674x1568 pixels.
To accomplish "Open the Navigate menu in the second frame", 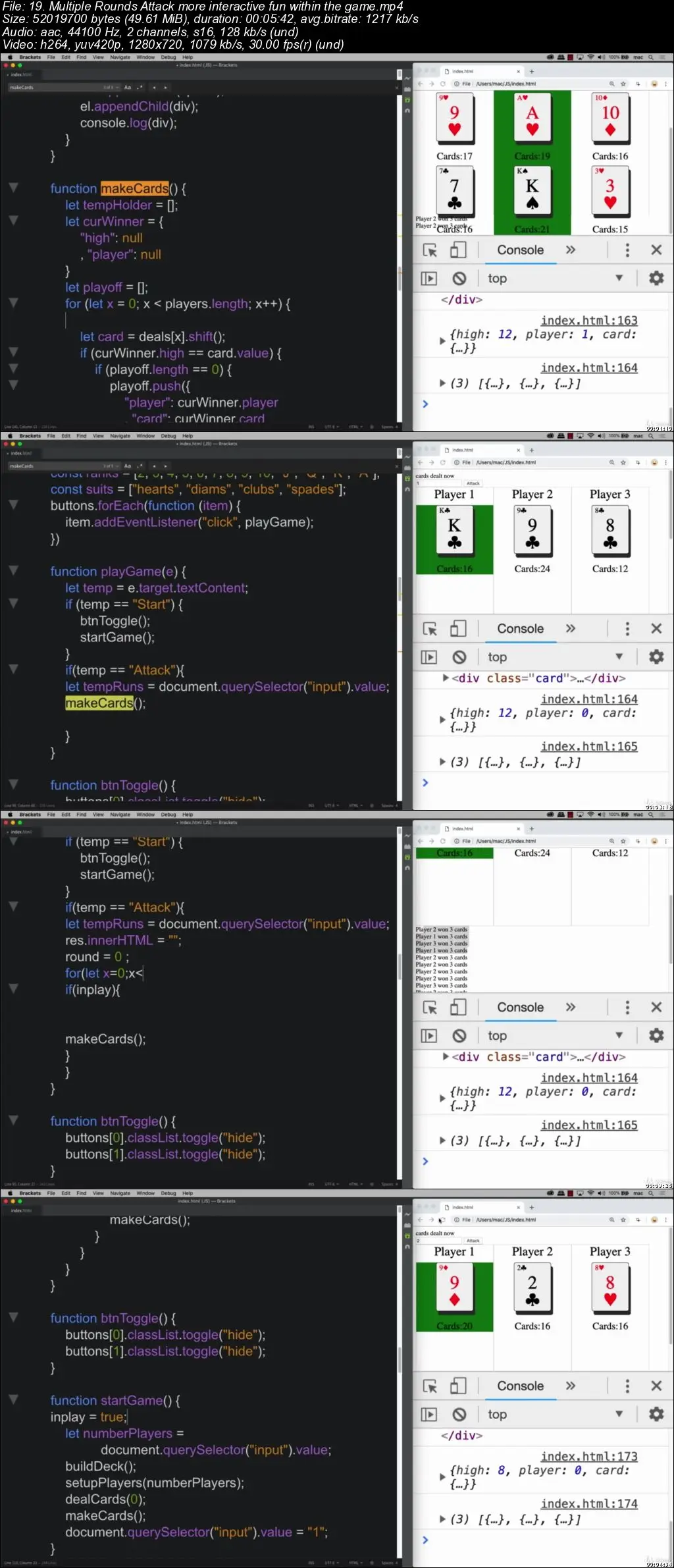I will 120,436.
